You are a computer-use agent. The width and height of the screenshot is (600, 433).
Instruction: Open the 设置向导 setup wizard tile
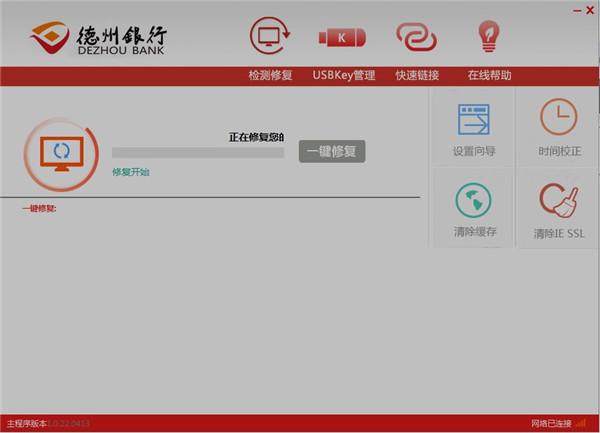pos(473,127)
